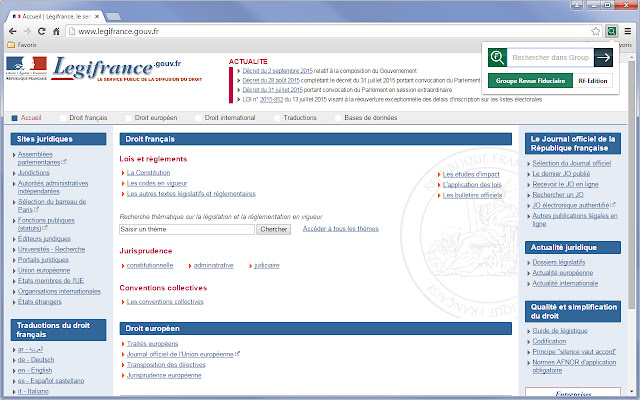Screen dimensions: 640x400
Task: Click the page vertical scrollbar
Action: [x=632, y=184]
